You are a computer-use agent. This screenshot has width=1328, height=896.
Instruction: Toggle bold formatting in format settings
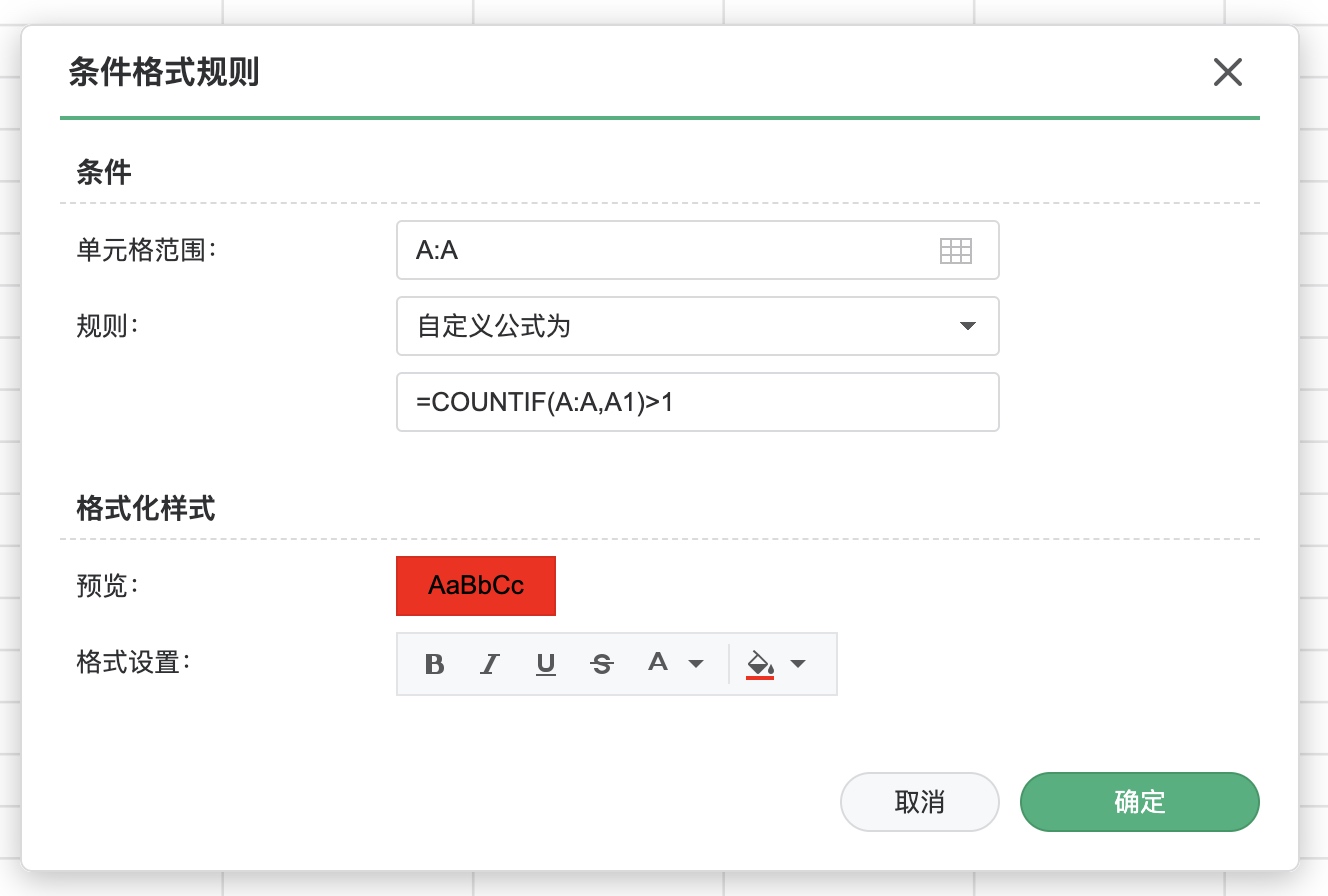click(434, 664)
